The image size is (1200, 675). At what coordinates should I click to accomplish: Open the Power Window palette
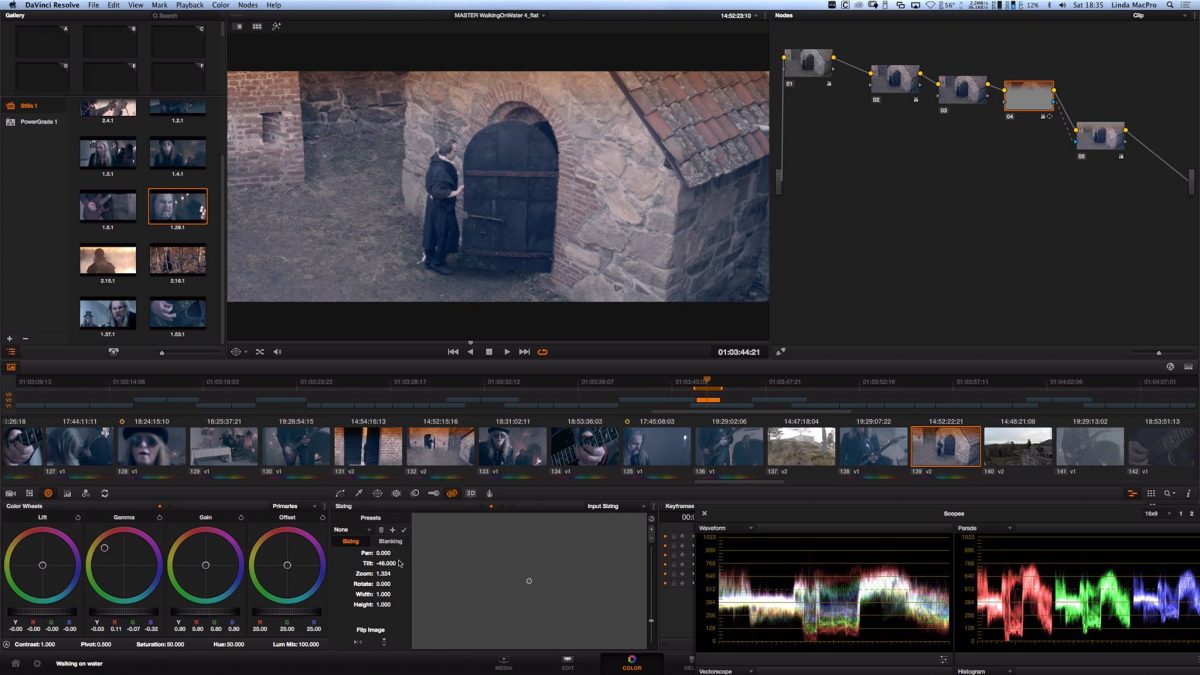(378, 493)
